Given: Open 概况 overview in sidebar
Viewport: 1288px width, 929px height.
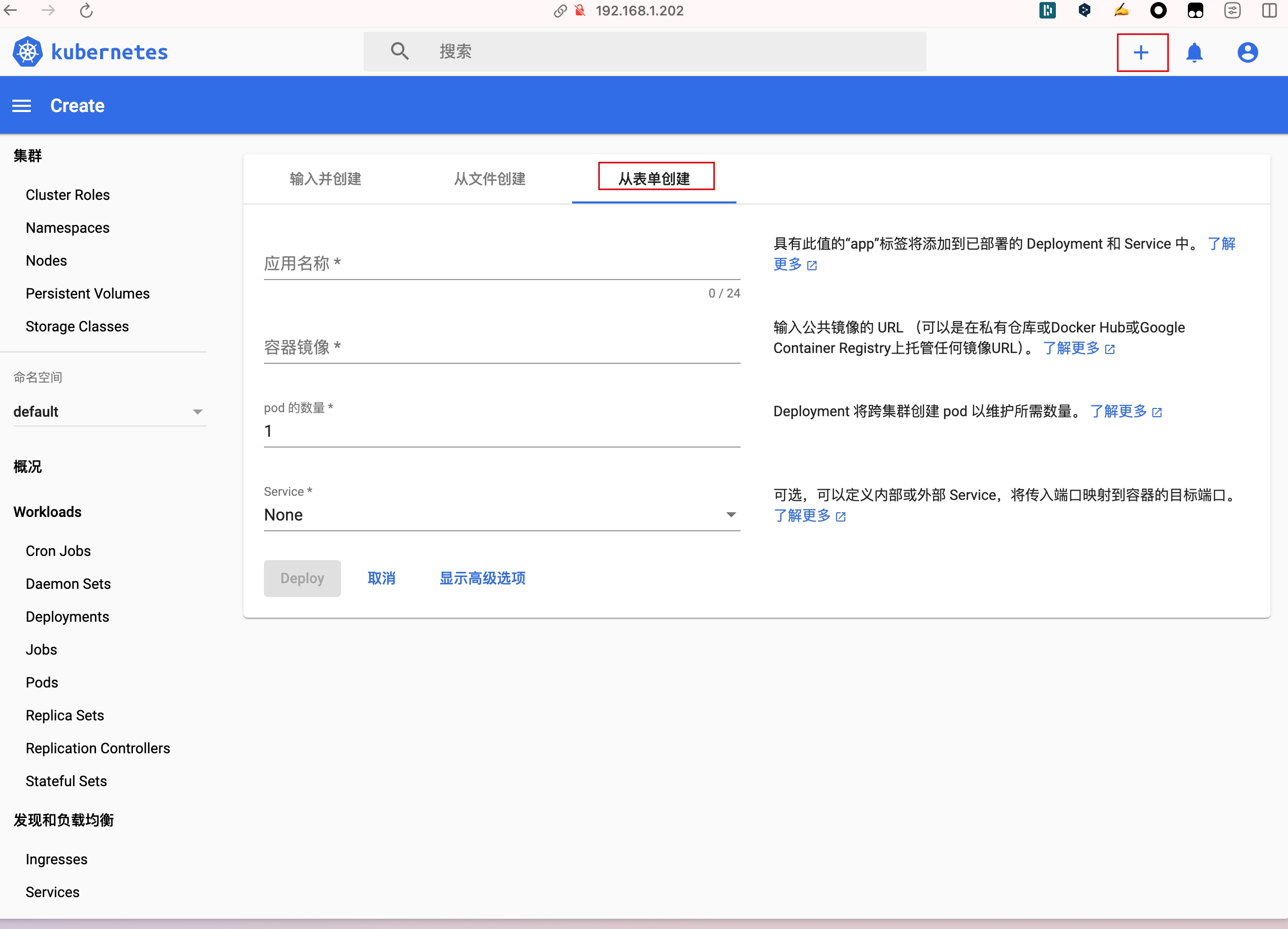Looking at the screenshot, I should (x=27, y=467).
